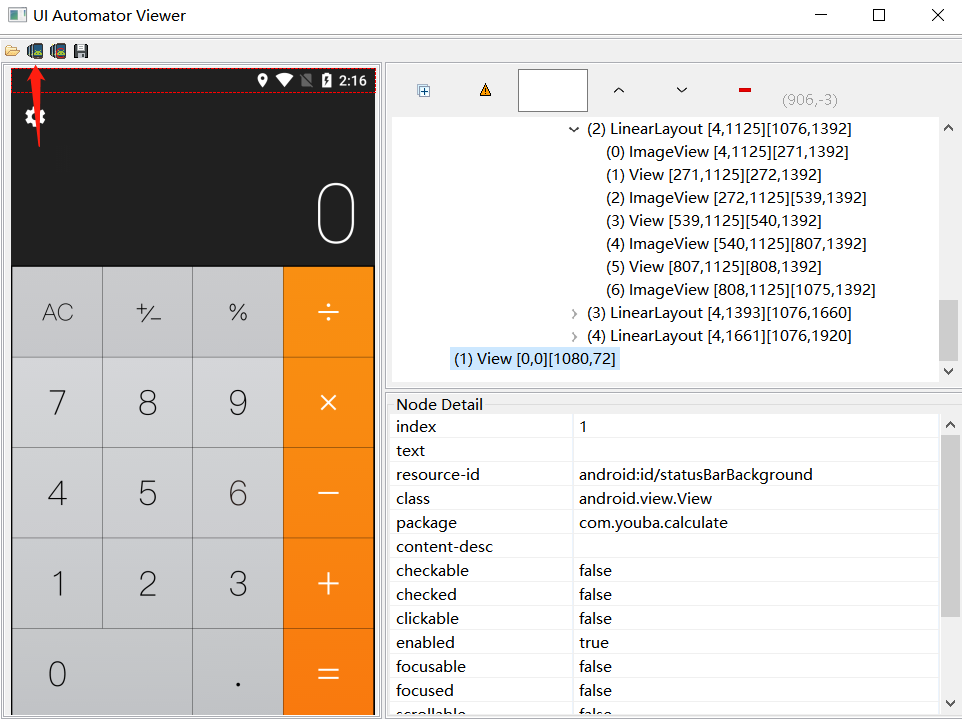The width and height of the screenshot is (962, 720).
Task: Click the red minus delete search icon
Action: pyautogui.click(x=744, y=90)
